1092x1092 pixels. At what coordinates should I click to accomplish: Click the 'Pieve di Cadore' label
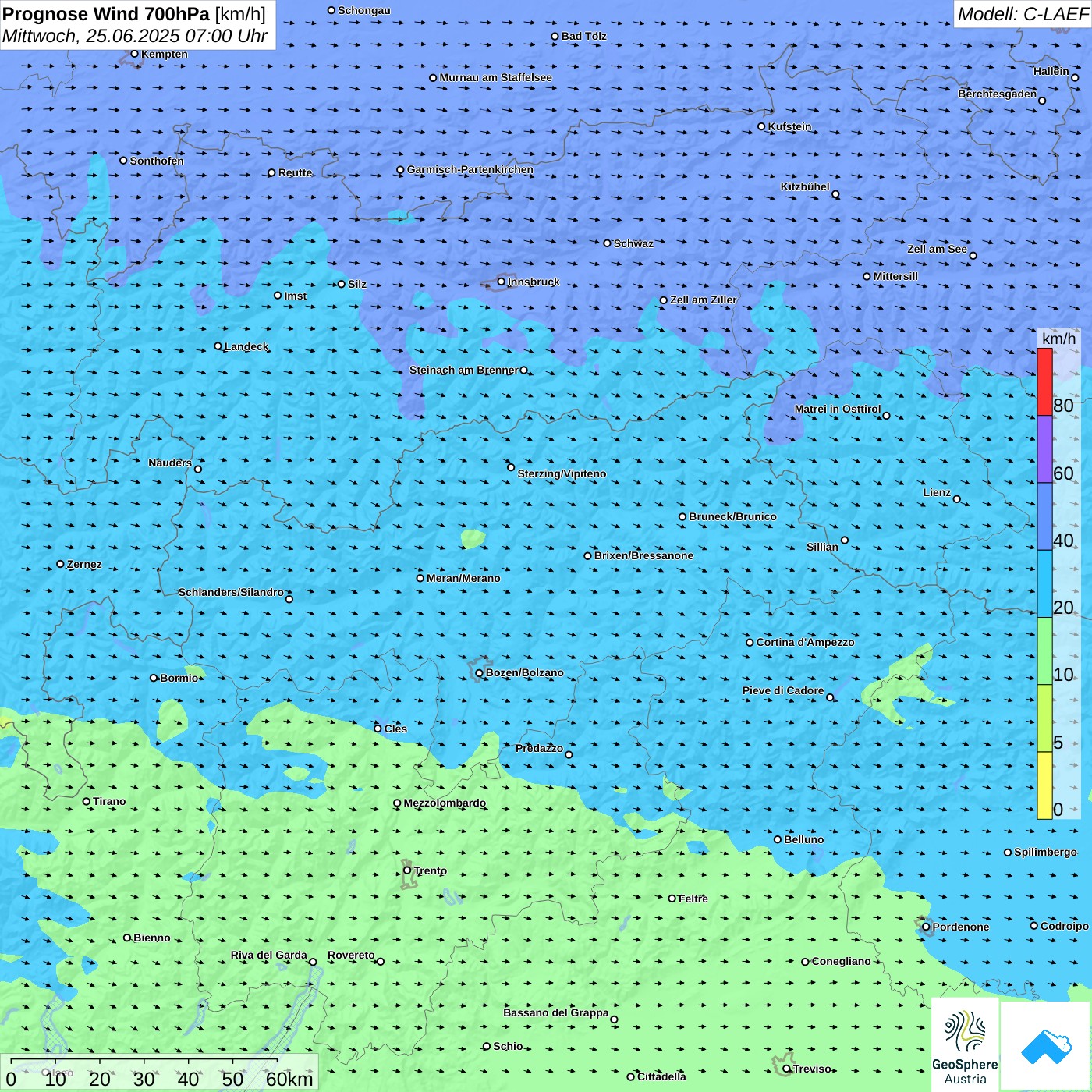(x=783, y=690)
